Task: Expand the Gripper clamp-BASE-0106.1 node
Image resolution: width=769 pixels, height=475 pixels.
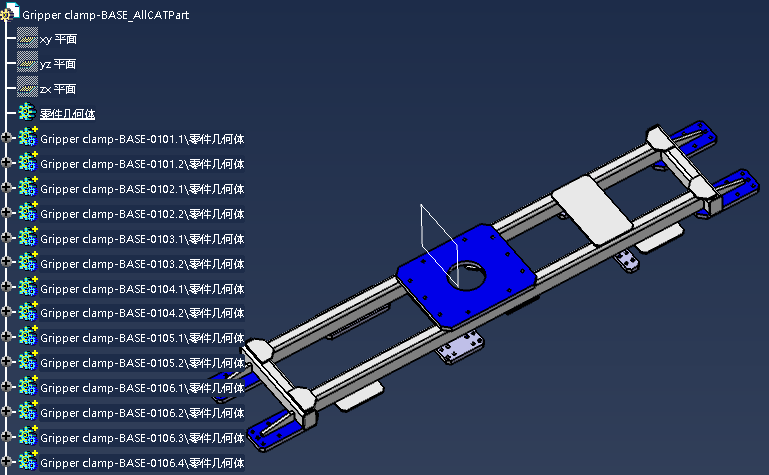Action: click(x=6, y=388)
